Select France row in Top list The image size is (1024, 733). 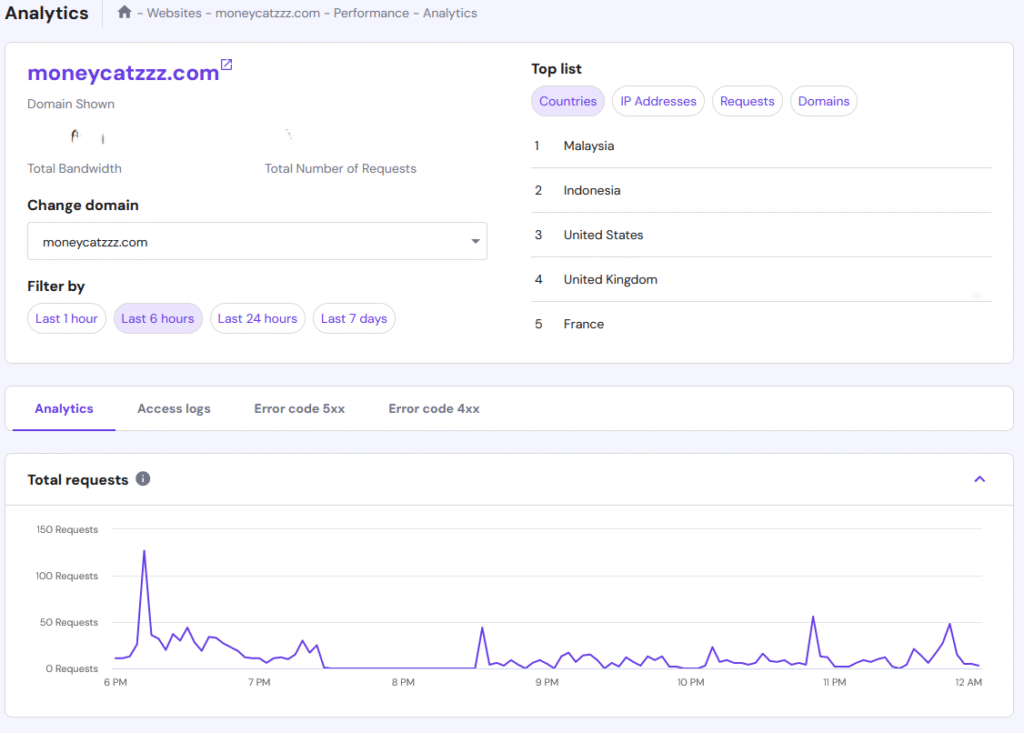pyautogui.click(x=761, y=324)
